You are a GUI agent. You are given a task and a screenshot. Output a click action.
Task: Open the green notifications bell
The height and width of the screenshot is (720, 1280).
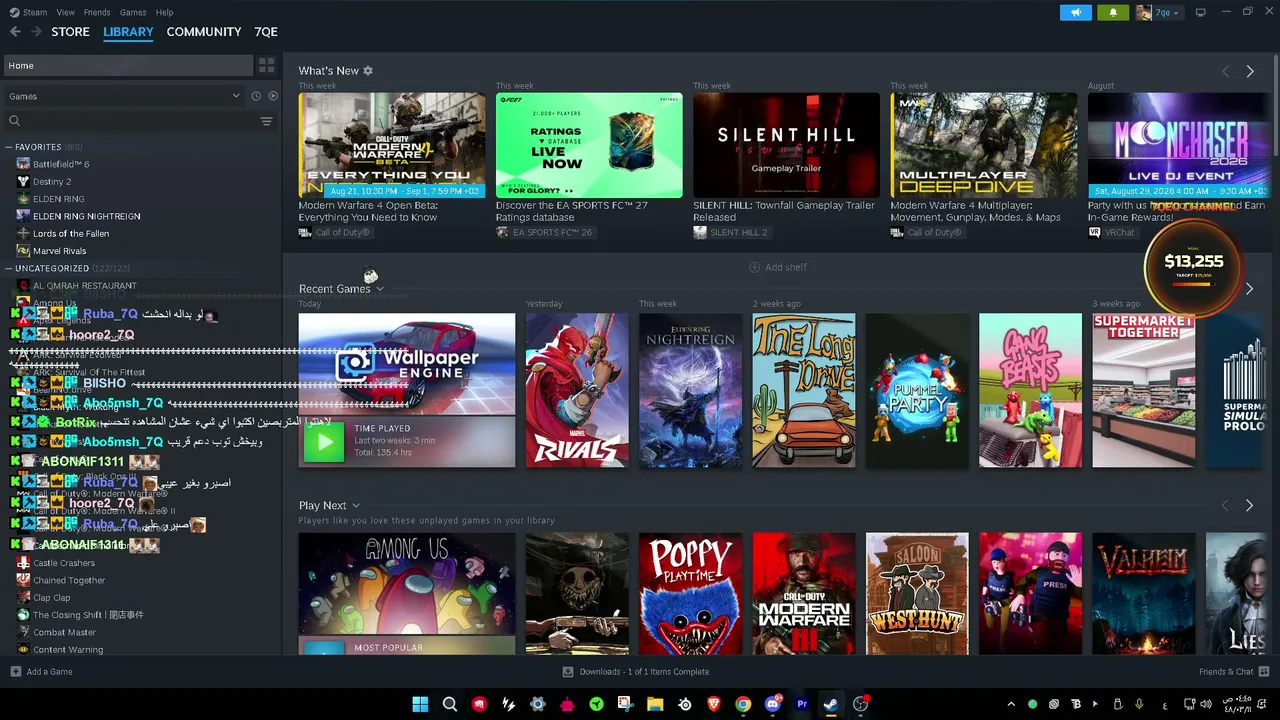[x=1113, y=12]
